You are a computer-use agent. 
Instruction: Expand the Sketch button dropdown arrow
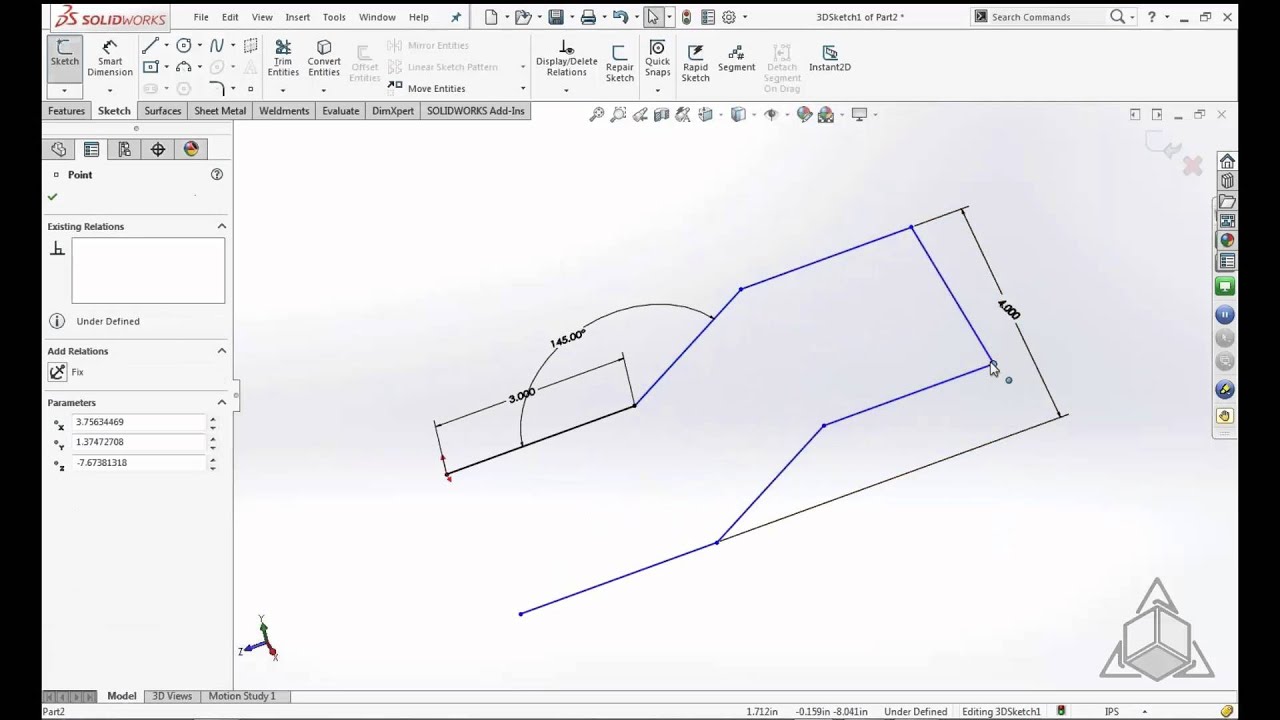click(x=65, y=90)
